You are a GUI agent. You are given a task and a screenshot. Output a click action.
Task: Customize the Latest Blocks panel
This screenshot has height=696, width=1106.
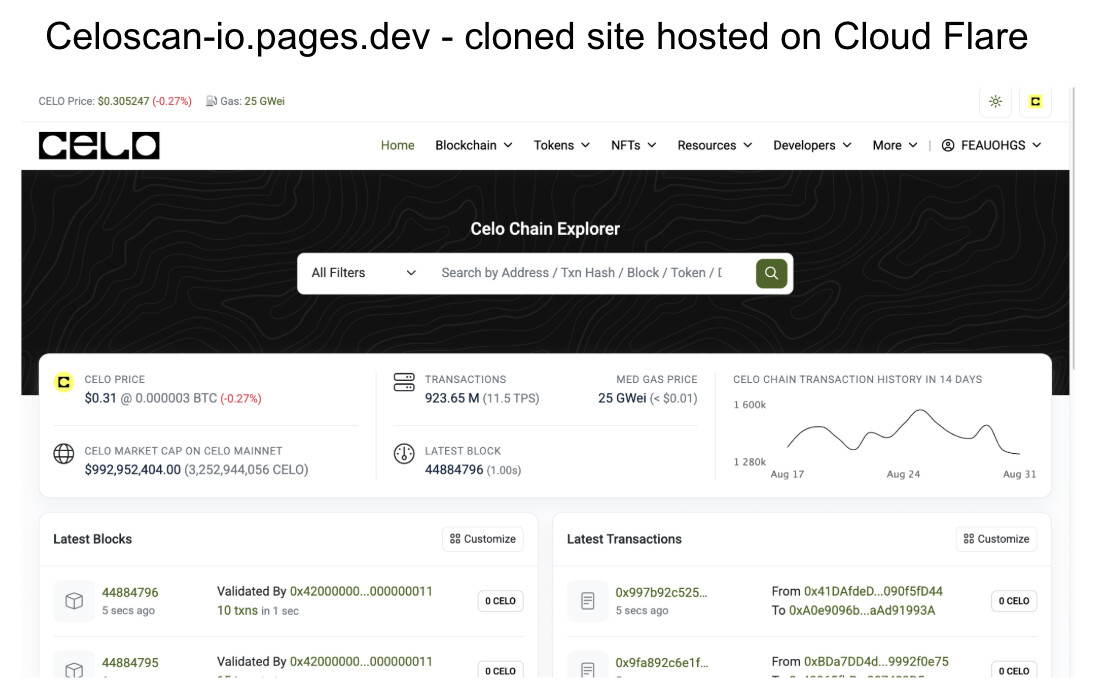pyautogui.click(x=483, y=539)
